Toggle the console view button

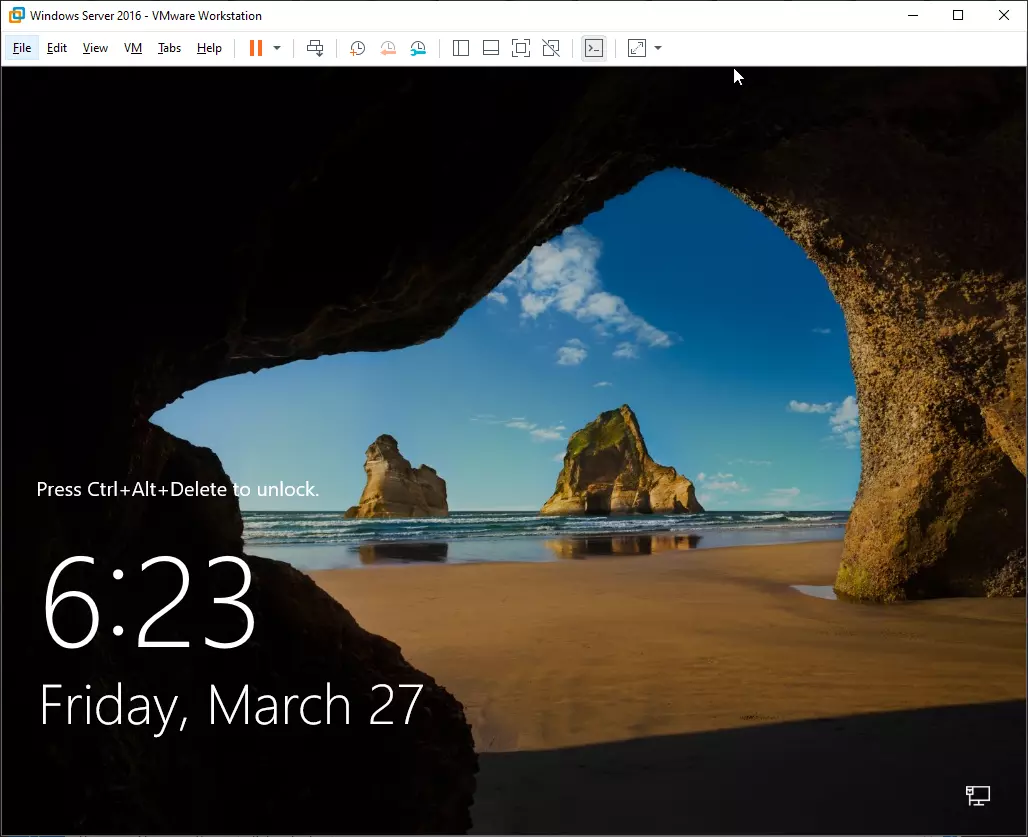(594, 48)
